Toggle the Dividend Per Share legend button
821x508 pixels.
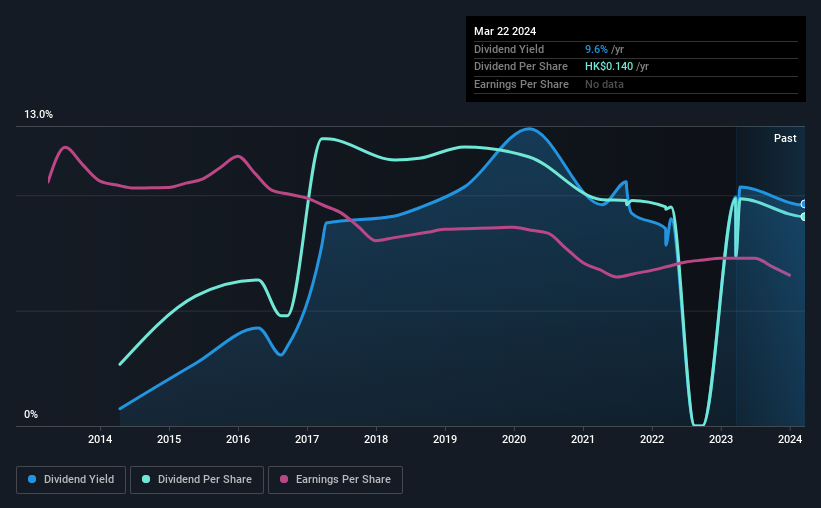[x=197, y=480]
